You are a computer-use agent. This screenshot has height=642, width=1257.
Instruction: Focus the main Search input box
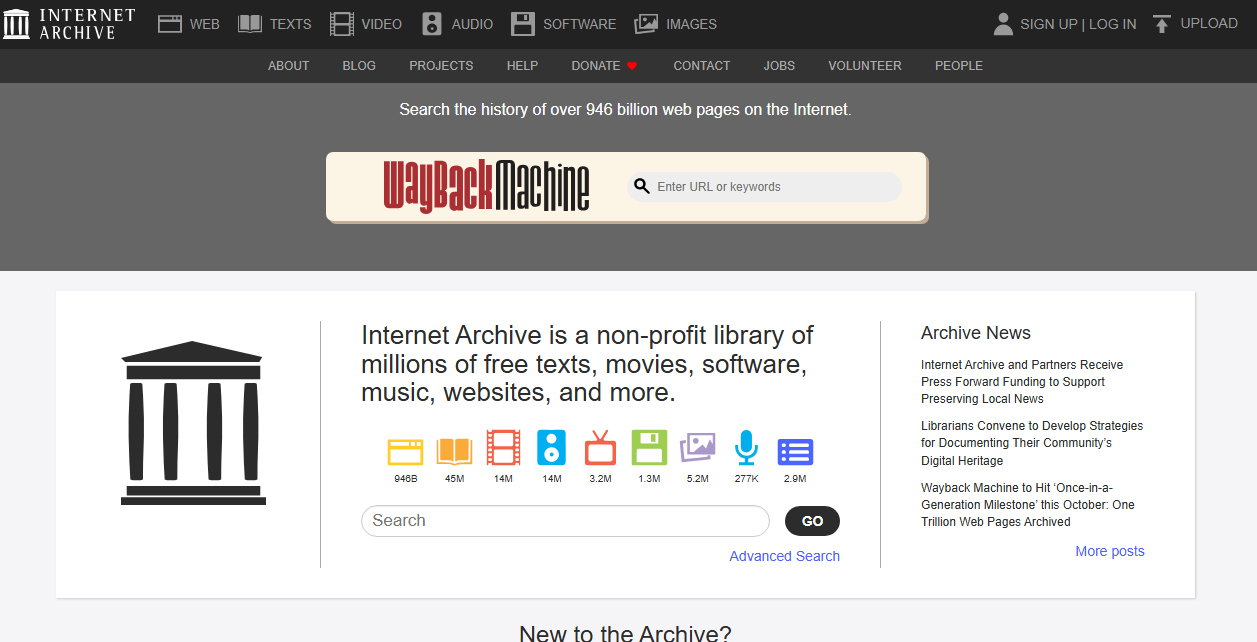point(565,521)
